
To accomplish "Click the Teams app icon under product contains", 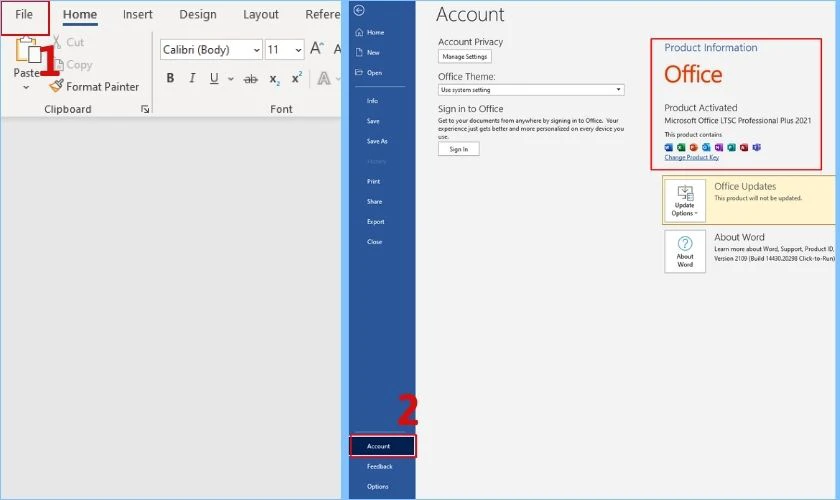I will (x=756, y=147).
